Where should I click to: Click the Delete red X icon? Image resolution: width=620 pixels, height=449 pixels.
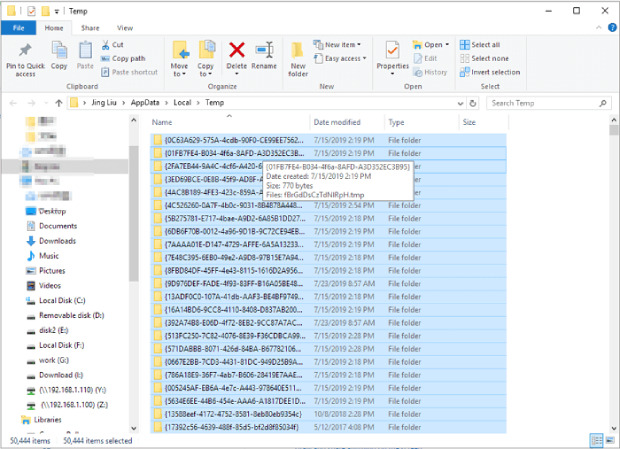click(x=236, y=50)
